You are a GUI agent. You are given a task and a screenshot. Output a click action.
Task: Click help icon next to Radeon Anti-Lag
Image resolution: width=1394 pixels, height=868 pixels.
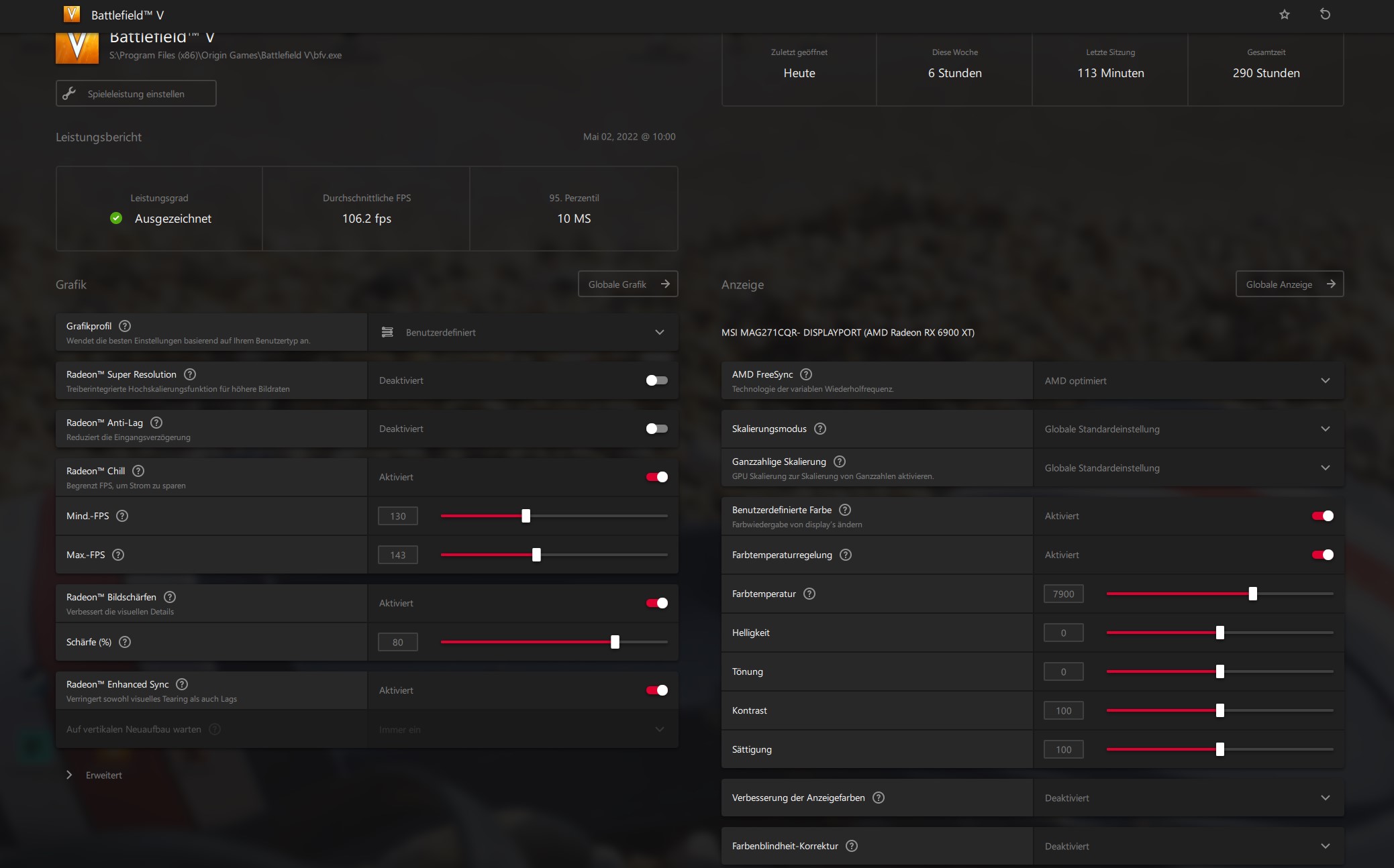tap(156, 423)
